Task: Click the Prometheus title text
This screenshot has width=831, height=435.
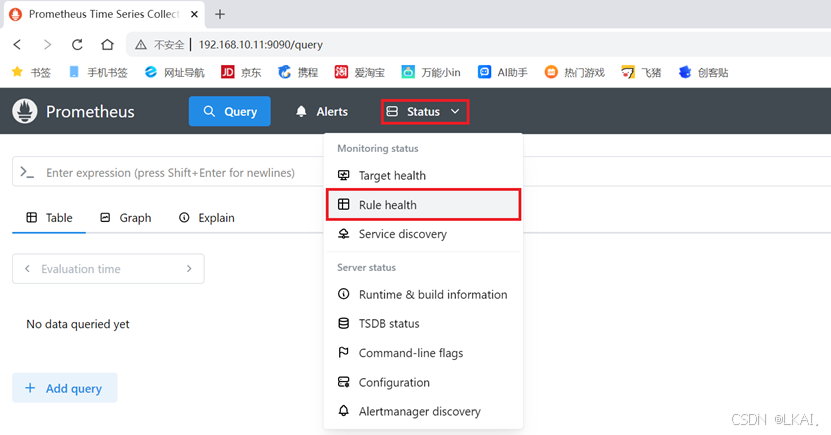Action: (90, 111)
